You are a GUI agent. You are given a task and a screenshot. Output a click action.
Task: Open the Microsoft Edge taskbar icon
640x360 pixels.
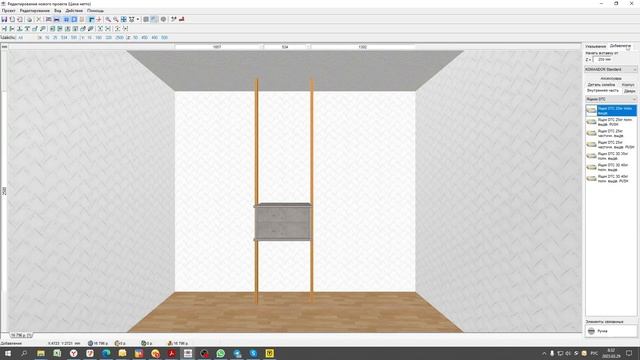click(x=106, y=353)
